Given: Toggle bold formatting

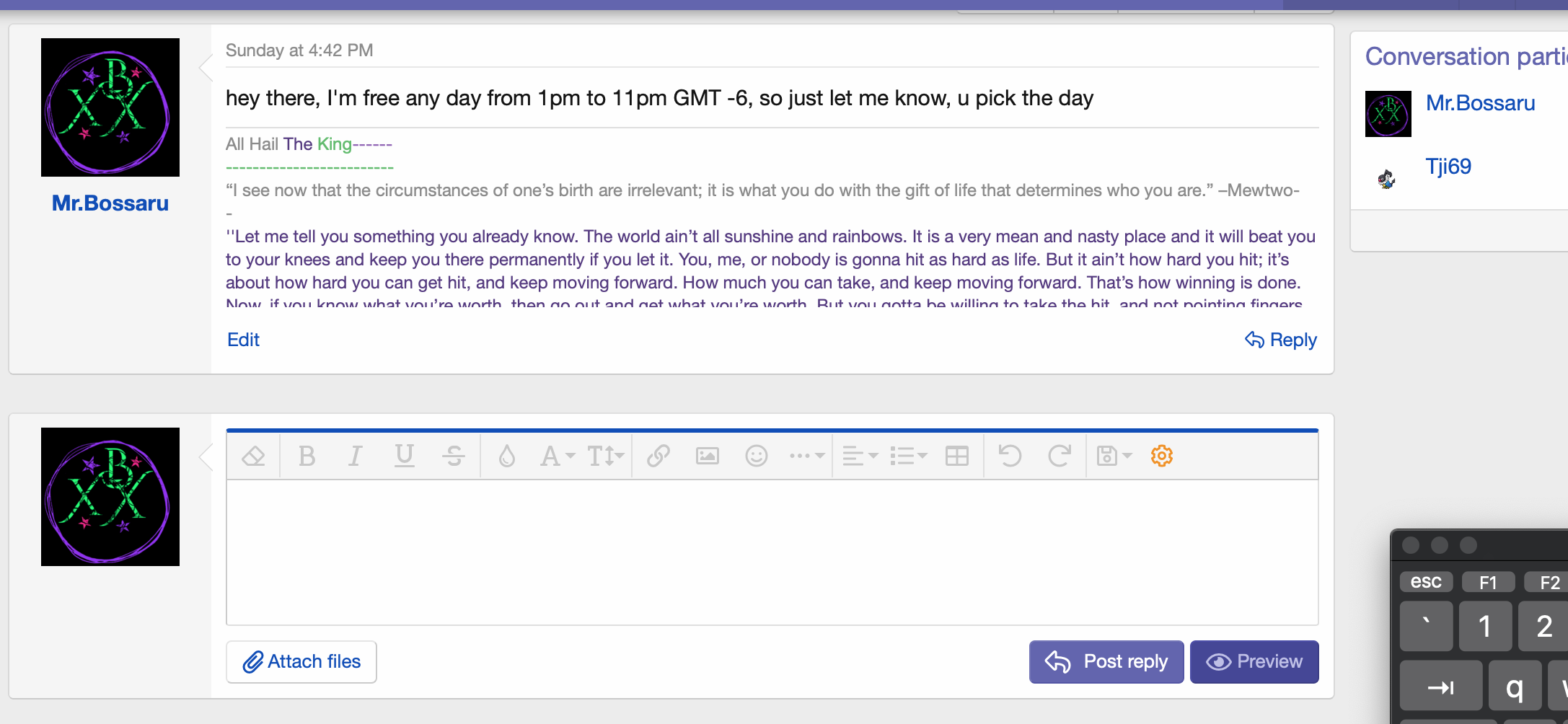Looking at the screenshot, I should (307, 455).
